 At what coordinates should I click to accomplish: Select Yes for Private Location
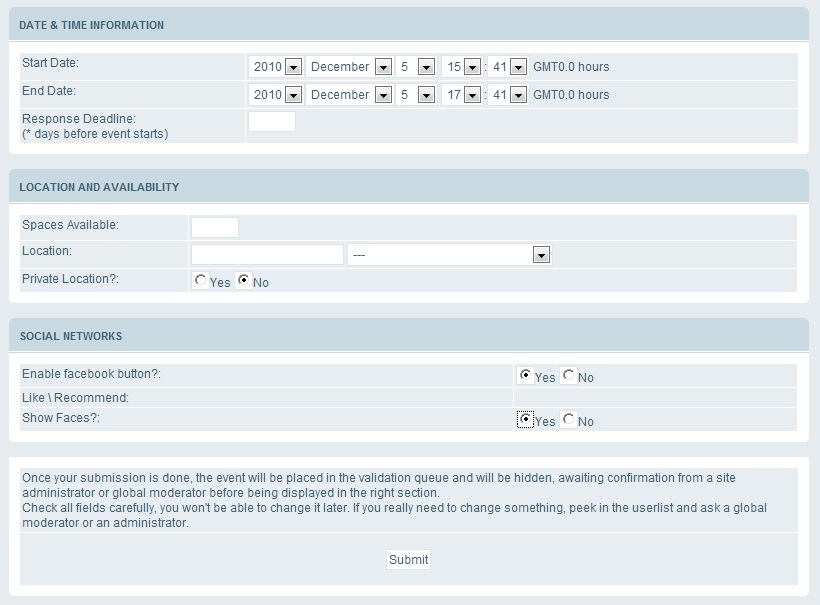point(201,281)
